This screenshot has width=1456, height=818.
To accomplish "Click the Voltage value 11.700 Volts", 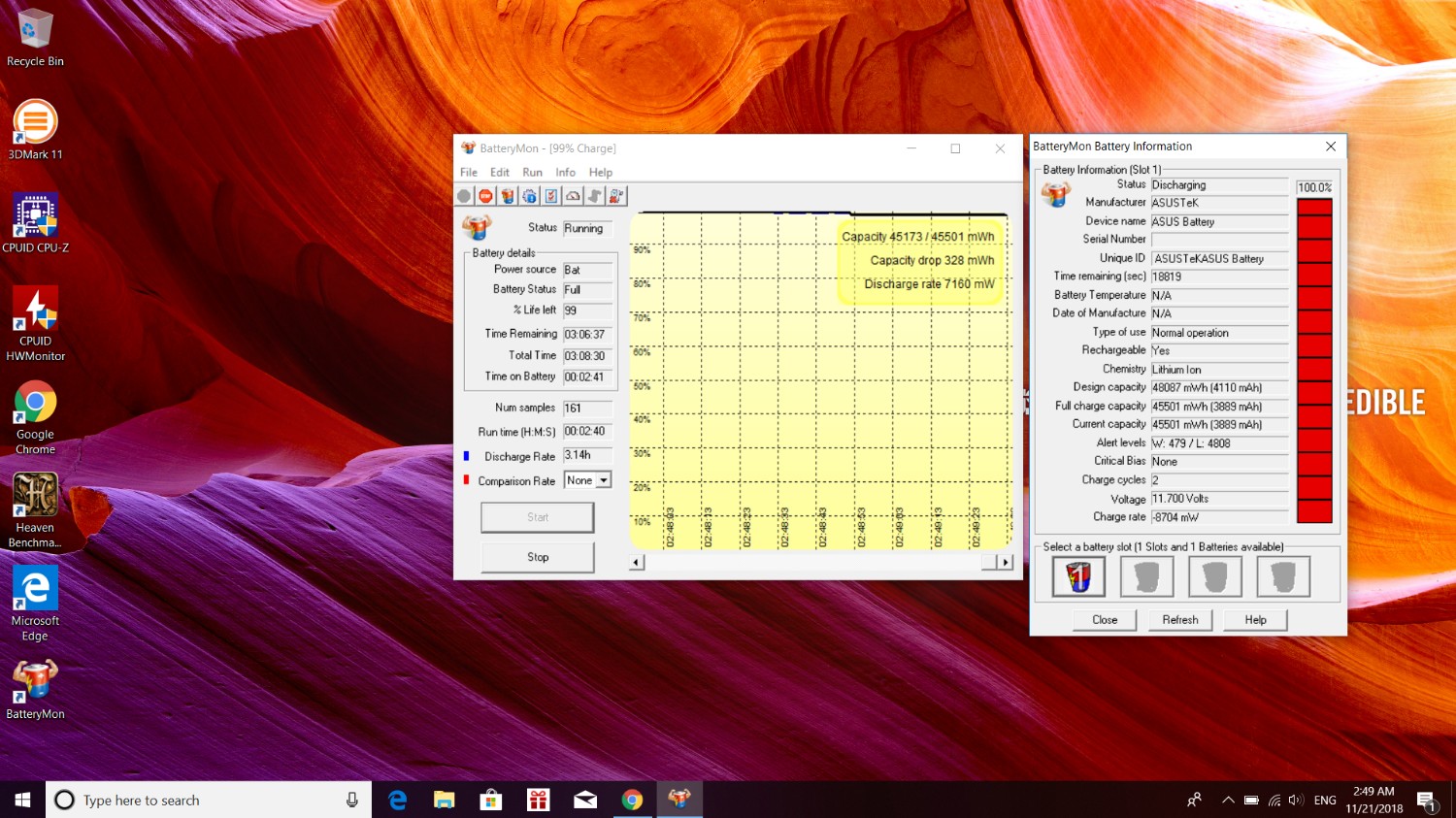I will point(1219,499).
